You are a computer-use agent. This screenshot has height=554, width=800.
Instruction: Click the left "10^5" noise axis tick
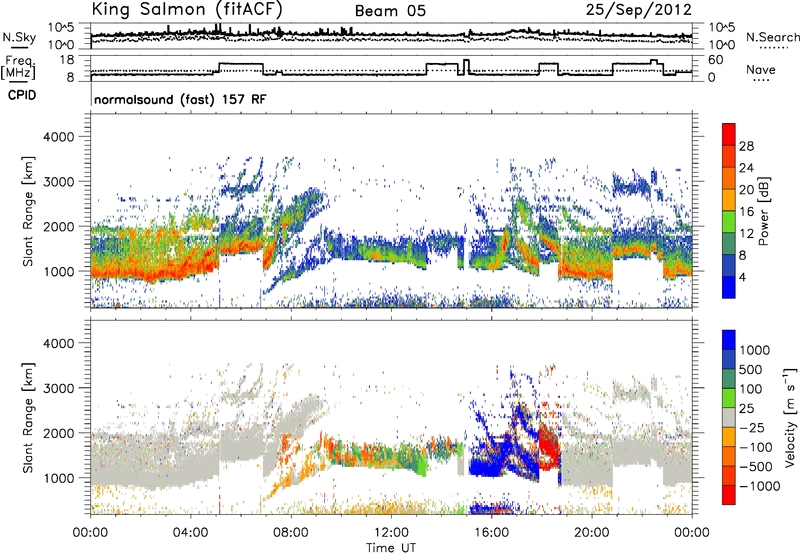click(x=61, y=27)
